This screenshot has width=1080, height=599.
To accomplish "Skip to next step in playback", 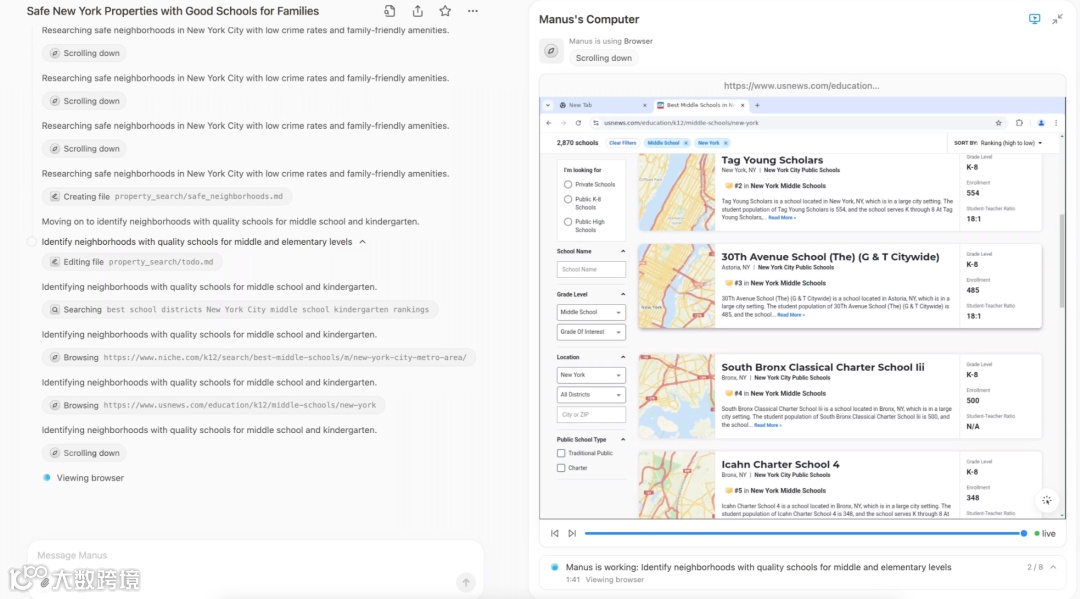I will (572, 534).
